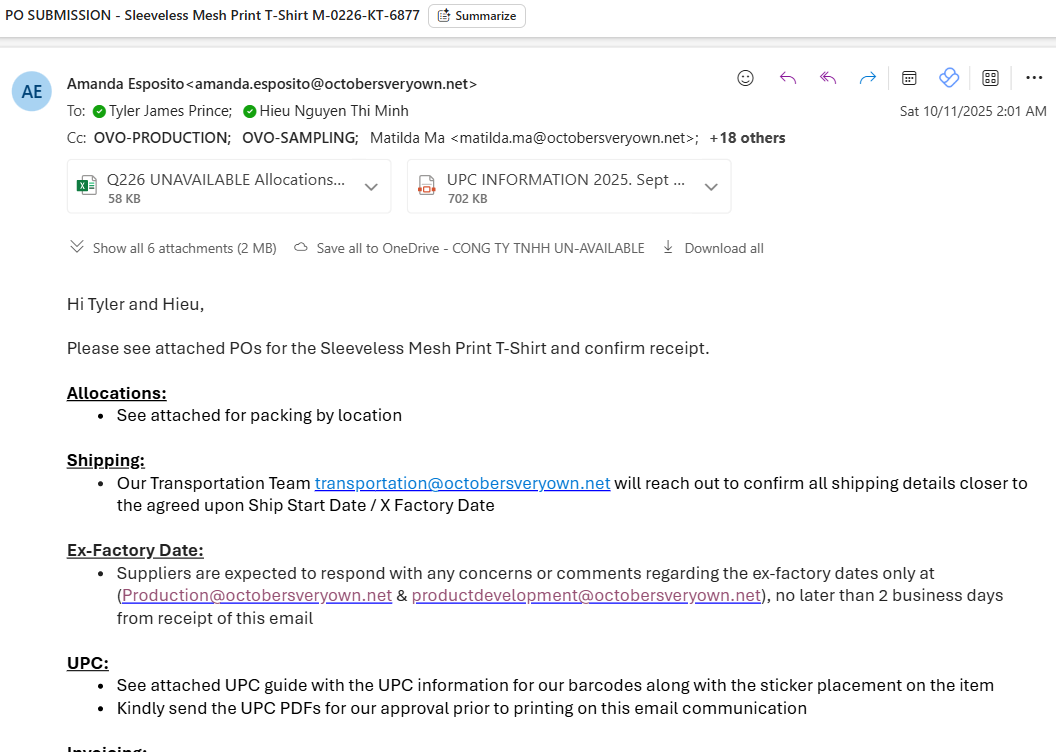Image resolution: width=1056 pixels, height=752 pixels.
Task: Click the AE sender avatar
Action: [32, 92]
